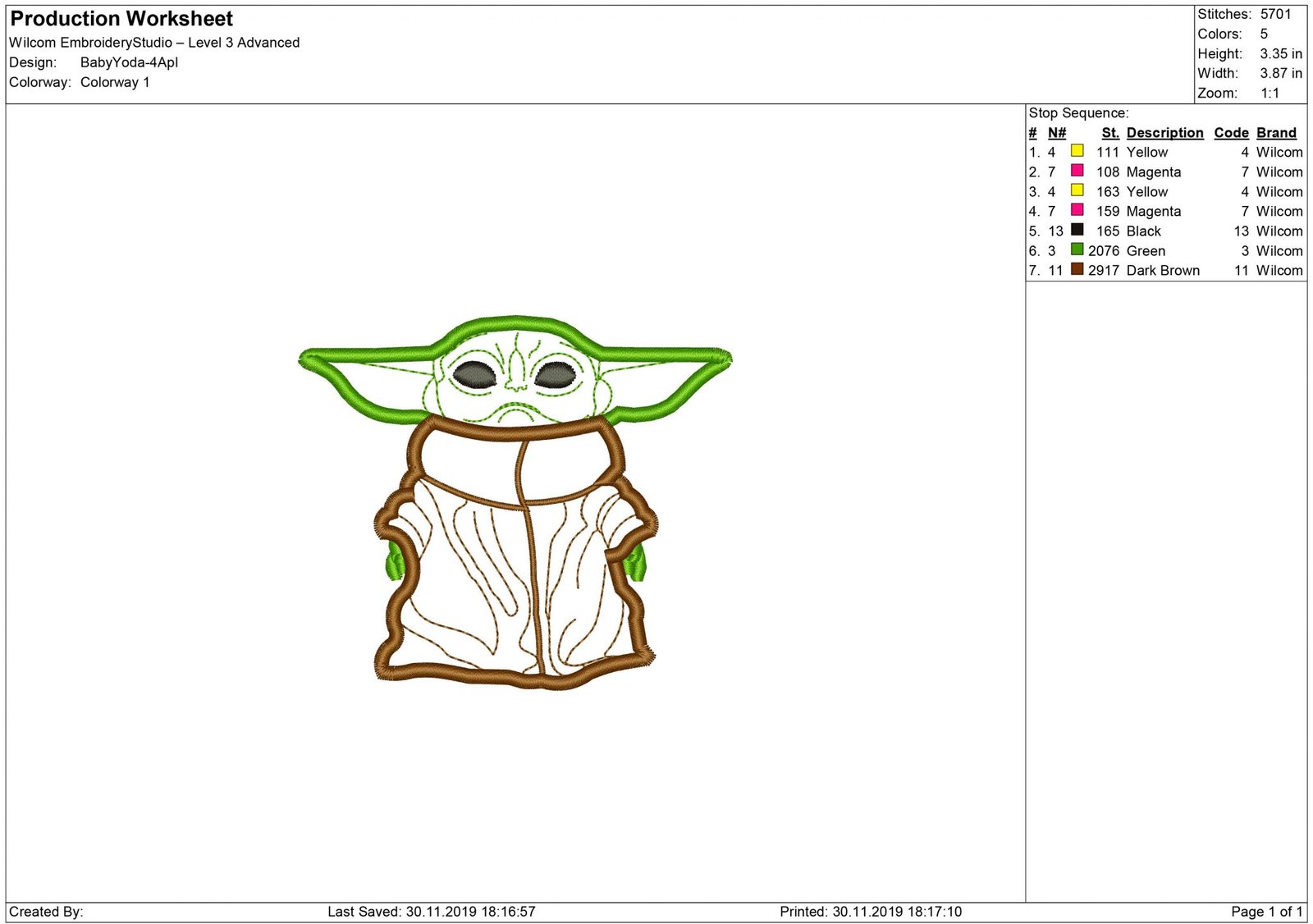The width and height of the screenshot is (1313, 924).
Task: Click the green swatch in stop row 6
Action: [1077, 249]
